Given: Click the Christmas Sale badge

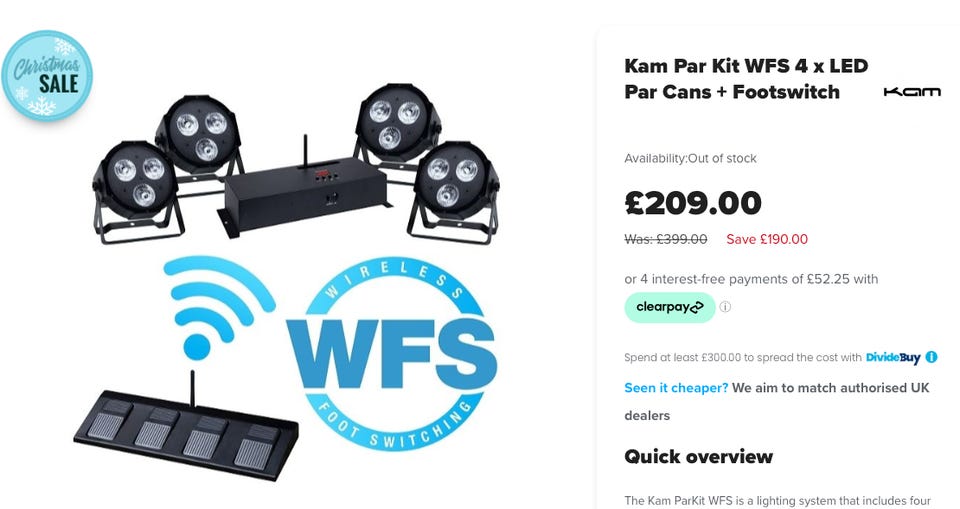Looking at the screenshot, I should pos(47,75).
